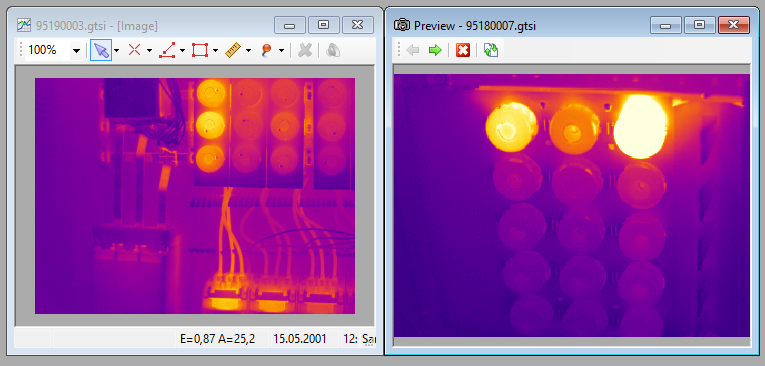Image resolution: width=765 pixels, height=366 pixels.
Task: Expand the rectangle tool options arrow
Action: (215, 50)
